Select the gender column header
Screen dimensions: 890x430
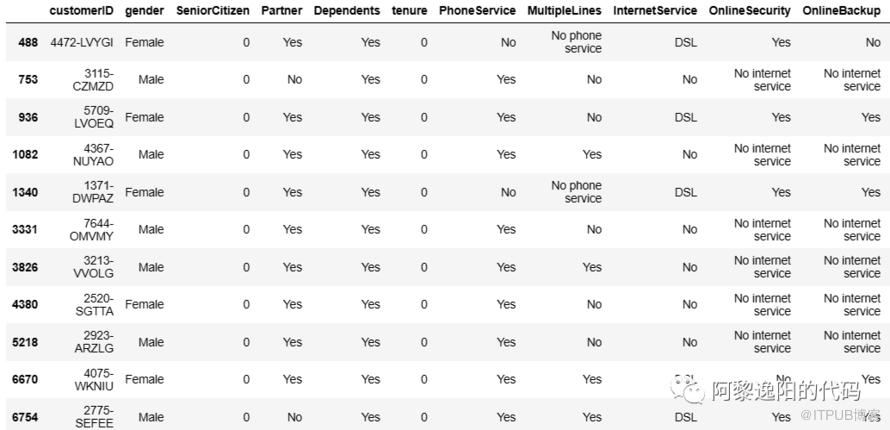click(x=144, y=11)
